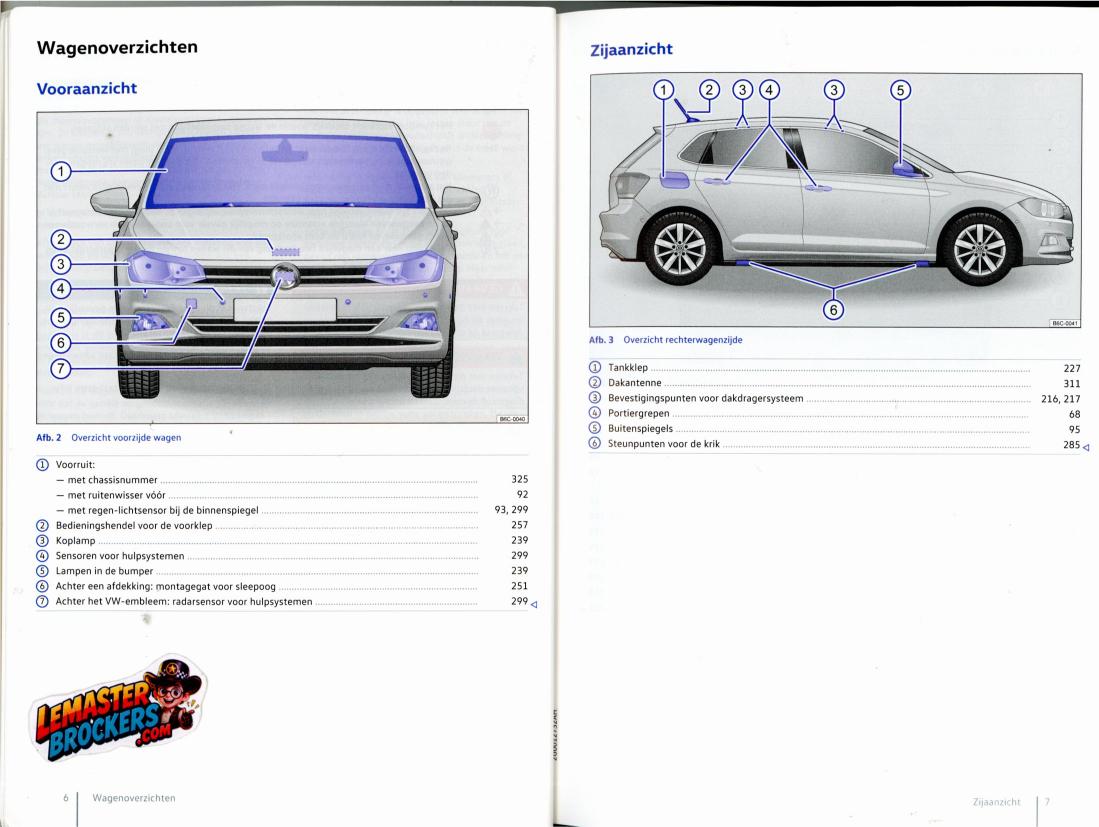Click page number 95 for Buitenspiegels
Screen dimensions: 1099x827
click(1074, 430)
